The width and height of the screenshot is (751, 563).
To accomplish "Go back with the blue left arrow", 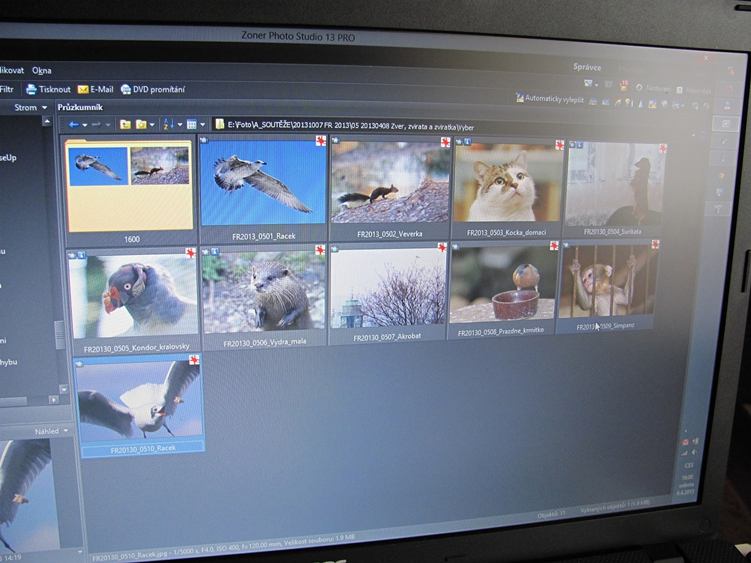I will [73, 125].
